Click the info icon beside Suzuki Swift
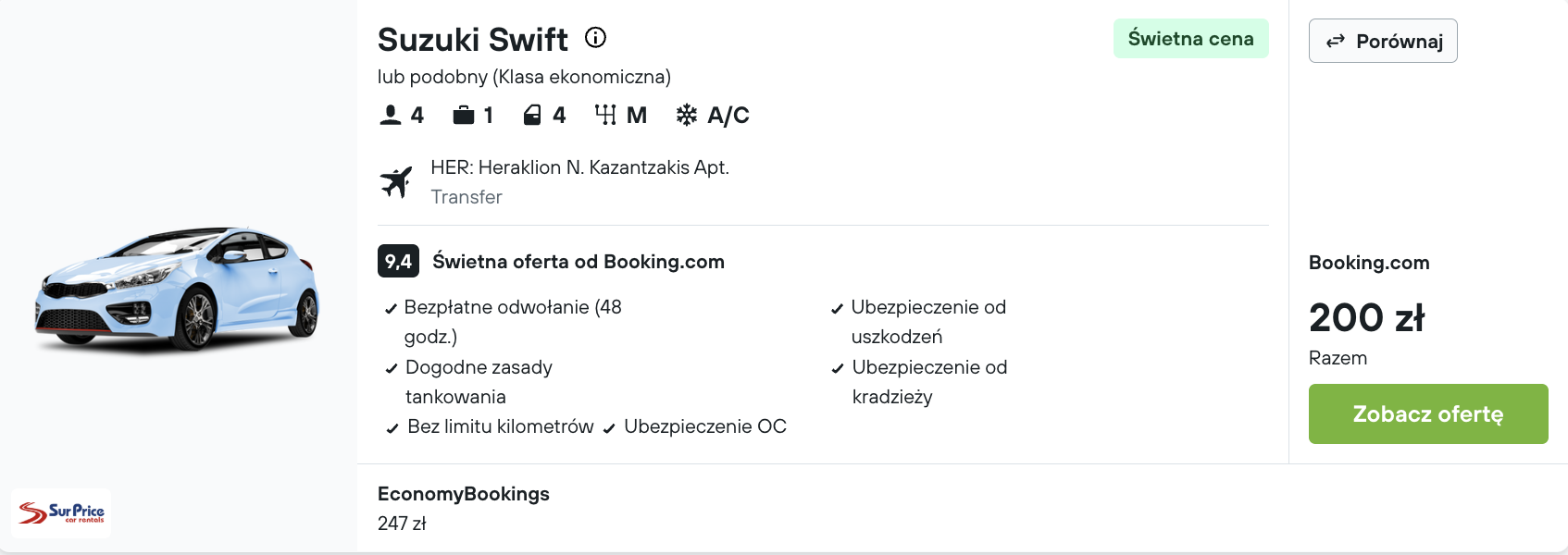This screenshot has height=555, width=1568. [x=595, y=38]
